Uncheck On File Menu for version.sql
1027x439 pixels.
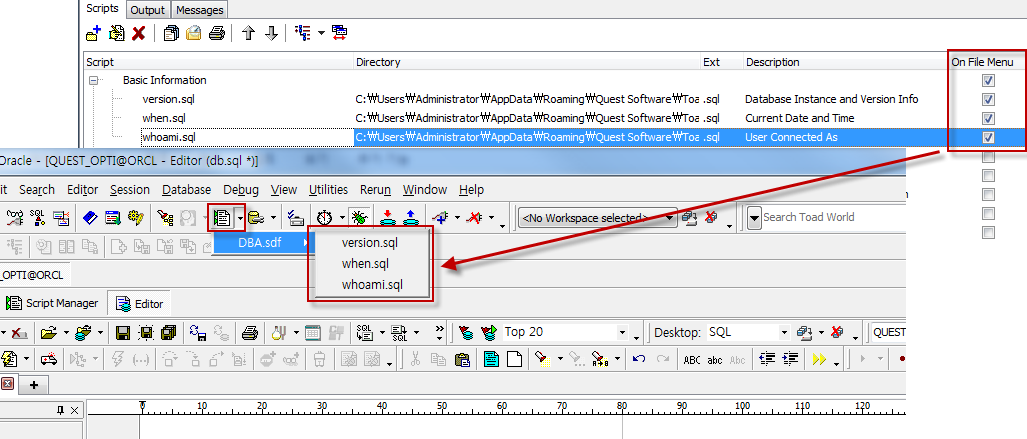988,99
